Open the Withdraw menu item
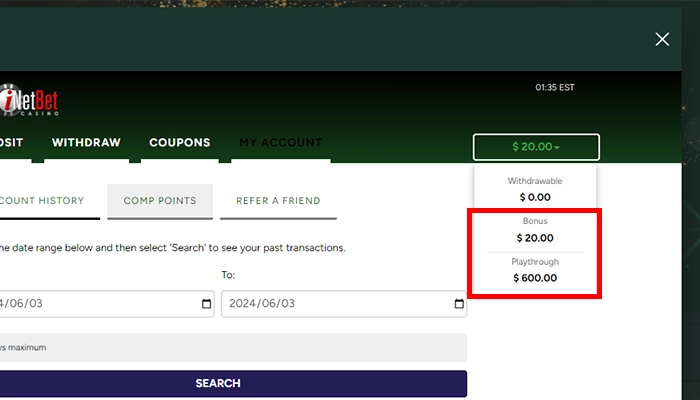700x400 pixels. point(86,143)
